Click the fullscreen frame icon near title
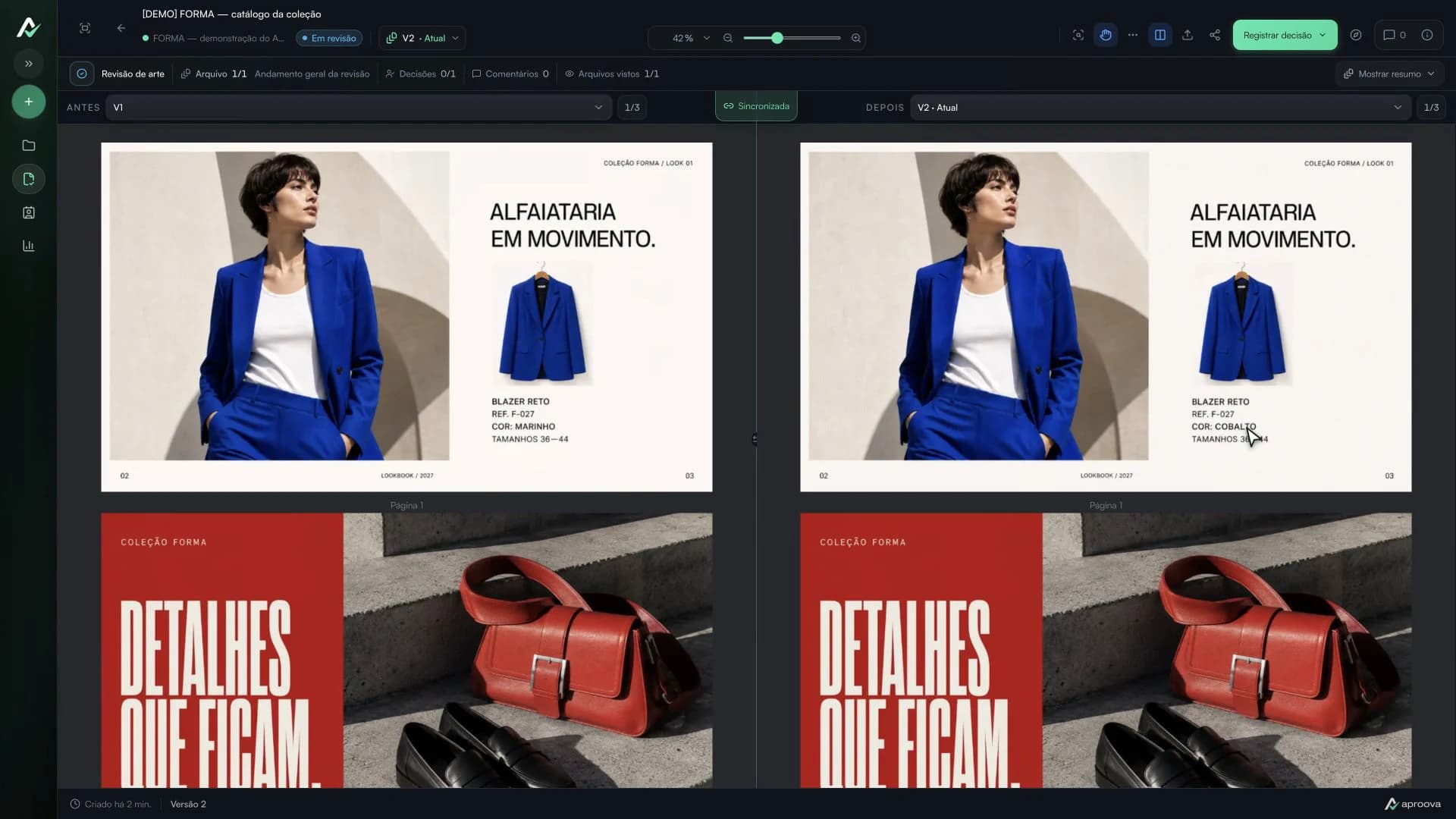This screenshot has height=819, width=1456. coord(85,28)
